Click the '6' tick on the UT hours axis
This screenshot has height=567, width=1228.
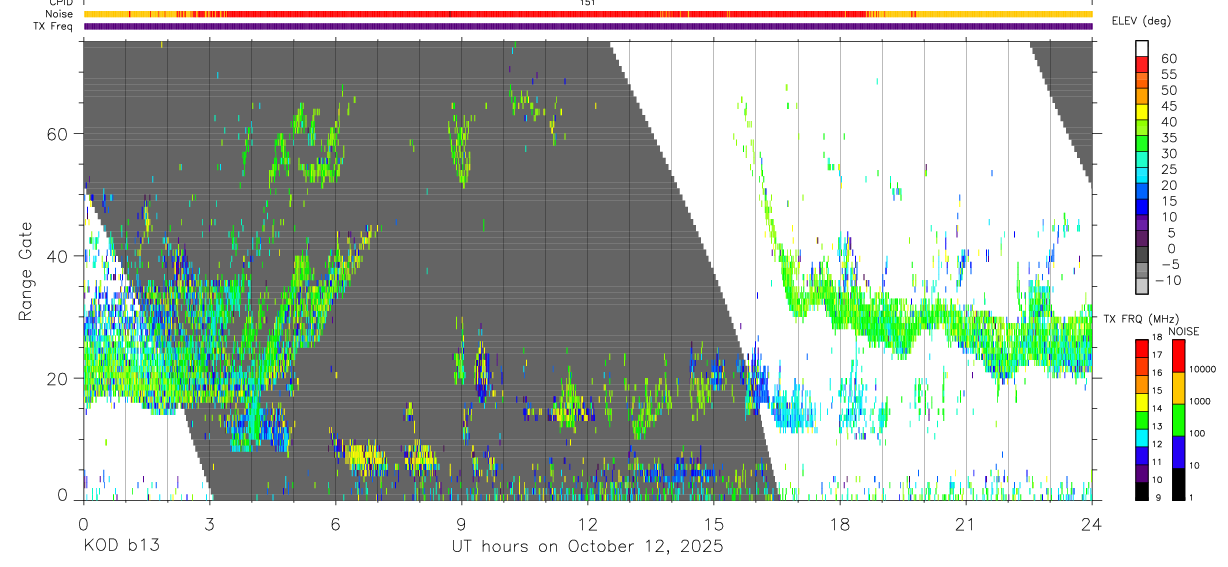point(335,524)
